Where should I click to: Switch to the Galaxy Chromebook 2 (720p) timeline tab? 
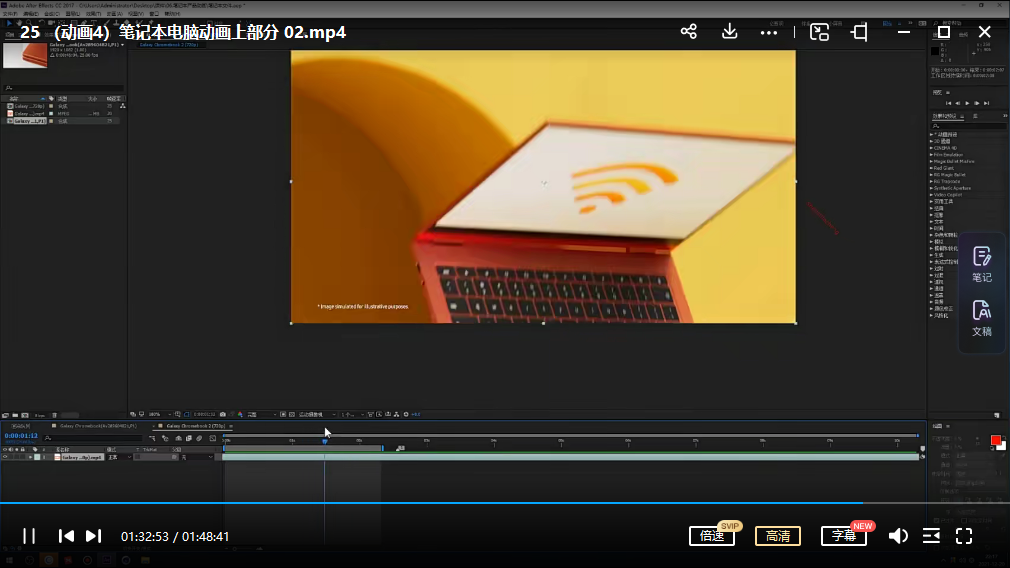point(196,426)
